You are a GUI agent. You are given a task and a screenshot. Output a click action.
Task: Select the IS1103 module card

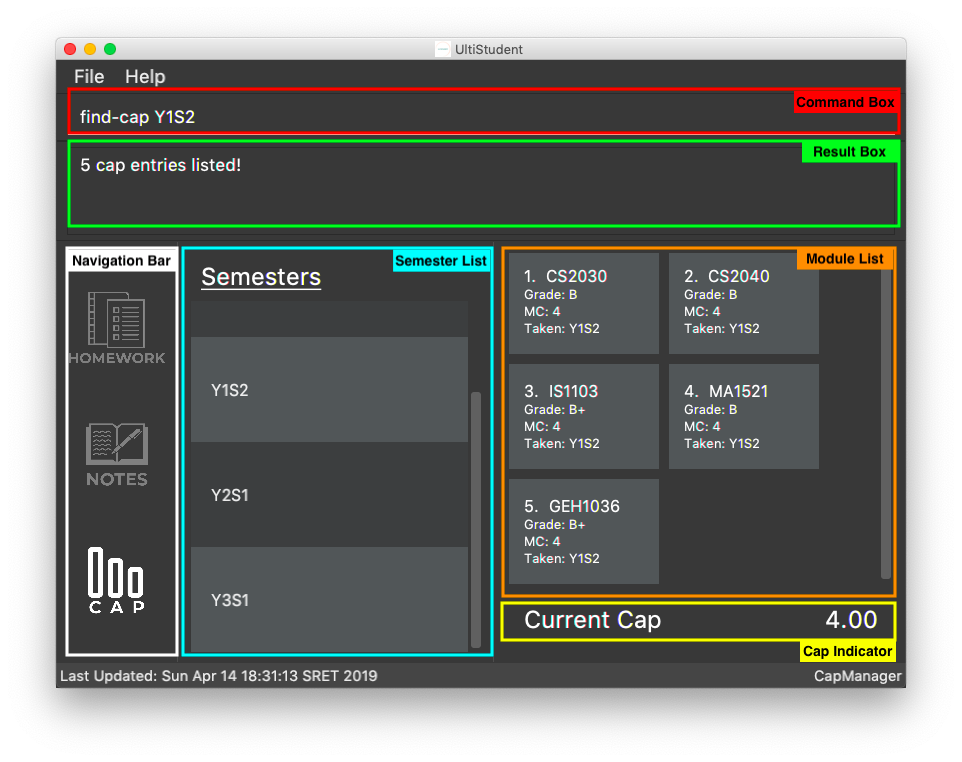[583, 417]
